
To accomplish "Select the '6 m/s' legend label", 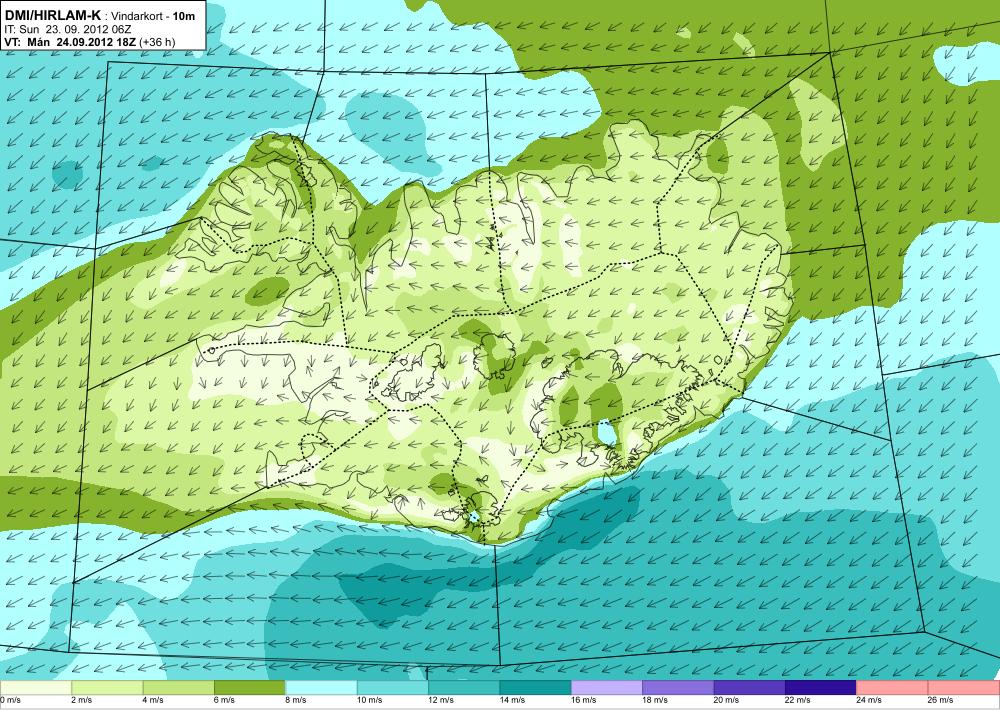I will [x=224, y=700].
